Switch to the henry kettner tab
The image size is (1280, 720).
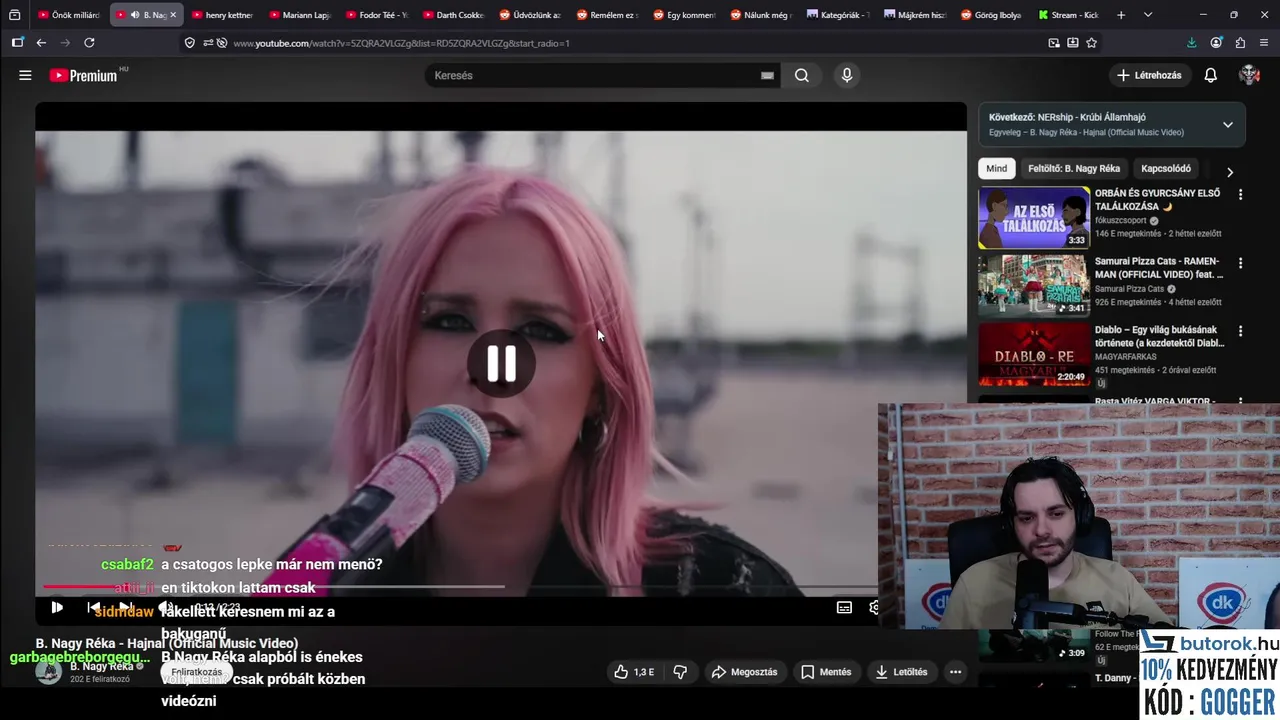222,15
